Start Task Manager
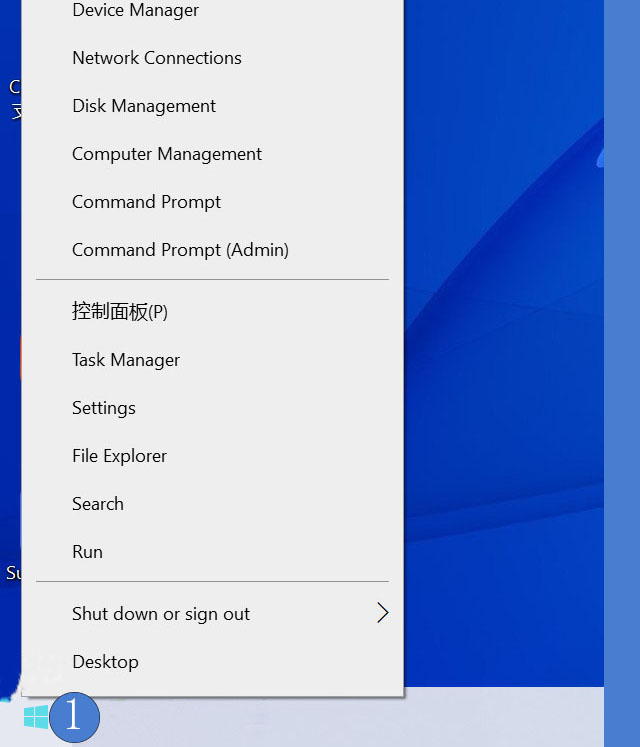The width and height of the screenshot is (640, 747). [x=212, y=360]
